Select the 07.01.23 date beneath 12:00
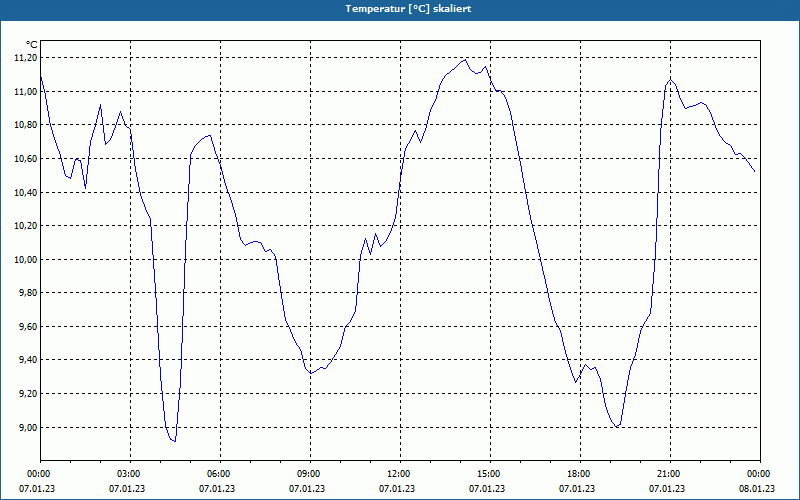800x500 pixels. coord(396,489)
